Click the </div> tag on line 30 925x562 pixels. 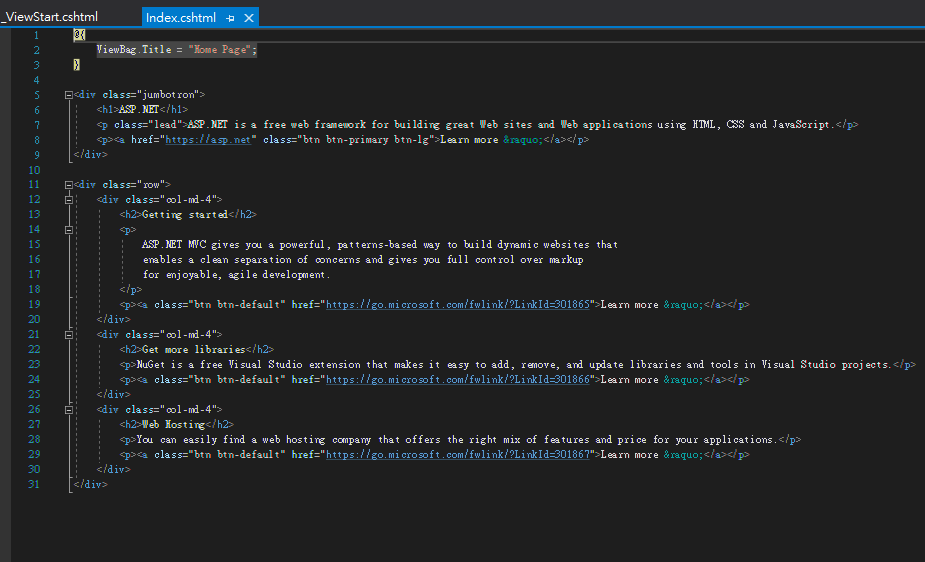(x=114, y=469)
